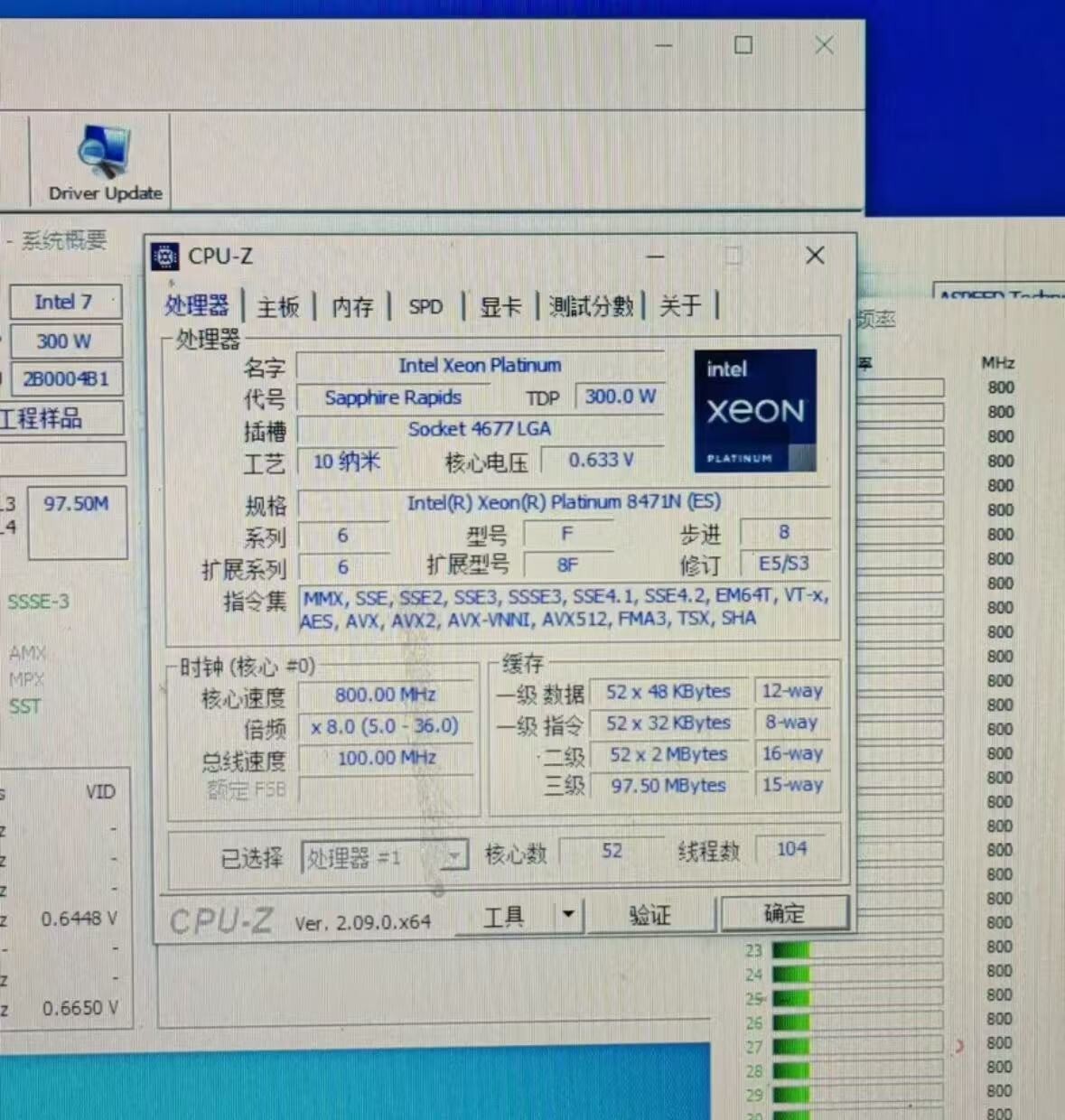Open the 处理器 #1 selection dropdown

(x=385, y=856)
